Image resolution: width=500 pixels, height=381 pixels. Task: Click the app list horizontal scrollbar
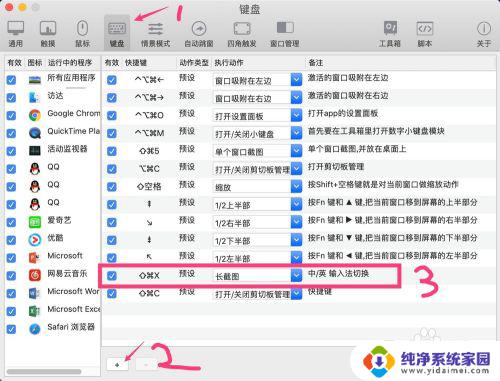44,371
